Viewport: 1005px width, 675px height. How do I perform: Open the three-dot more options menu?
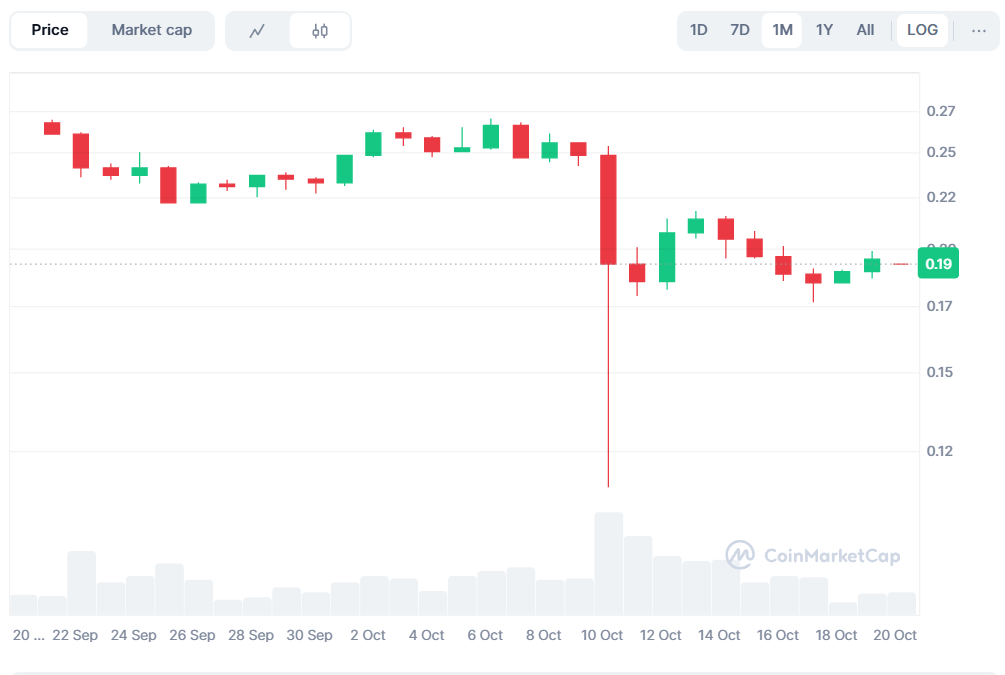pos(978,30)
